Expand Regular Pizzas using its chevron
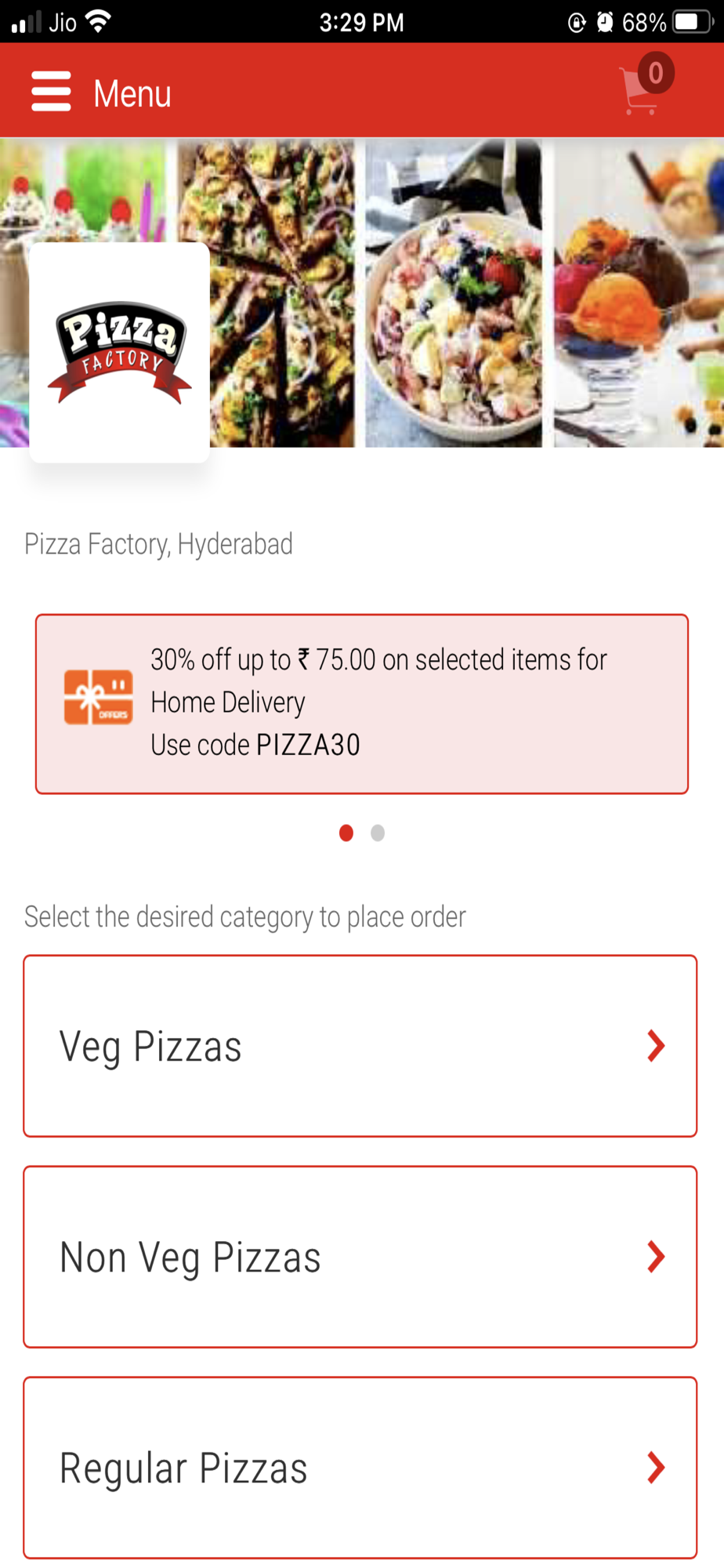The height and width of the screenshot is (1568, 724). pos(656,1468)
